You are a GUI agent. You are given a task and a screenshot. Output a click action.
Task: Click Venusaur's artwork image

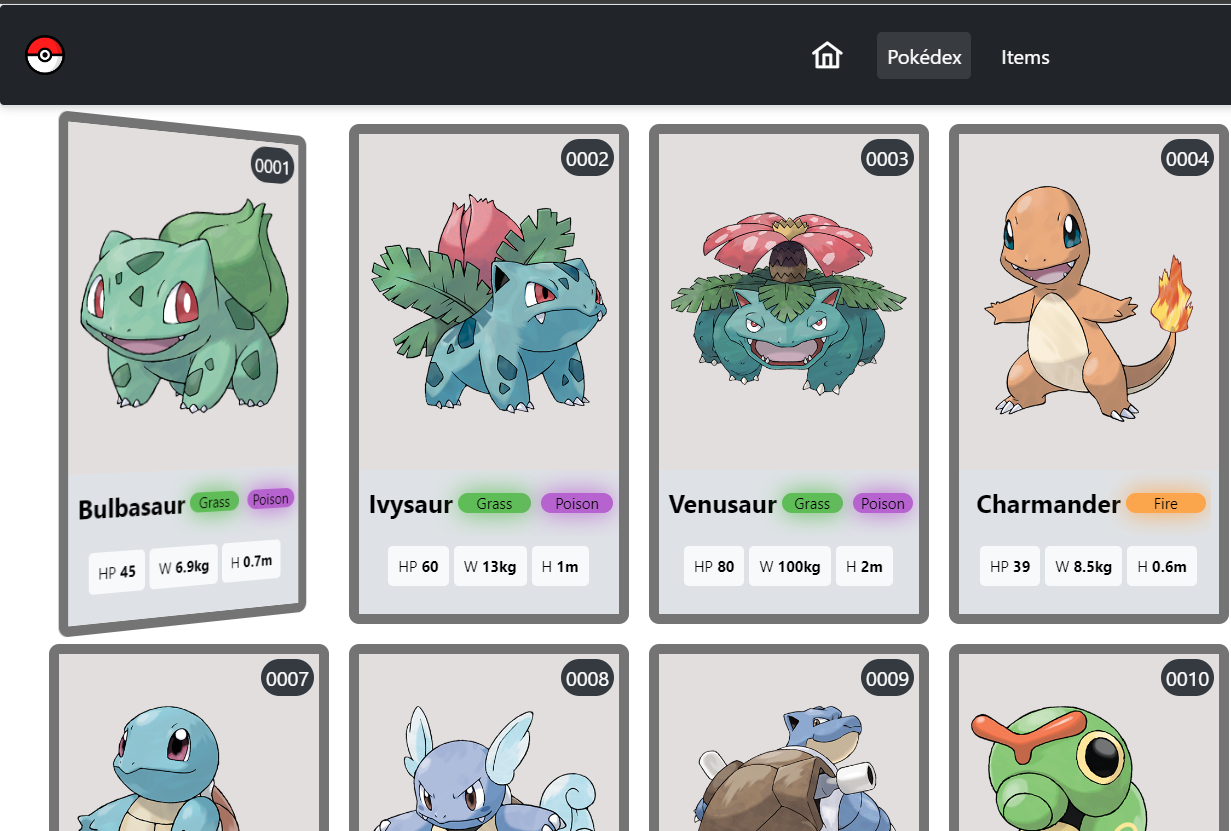(789, 302)
